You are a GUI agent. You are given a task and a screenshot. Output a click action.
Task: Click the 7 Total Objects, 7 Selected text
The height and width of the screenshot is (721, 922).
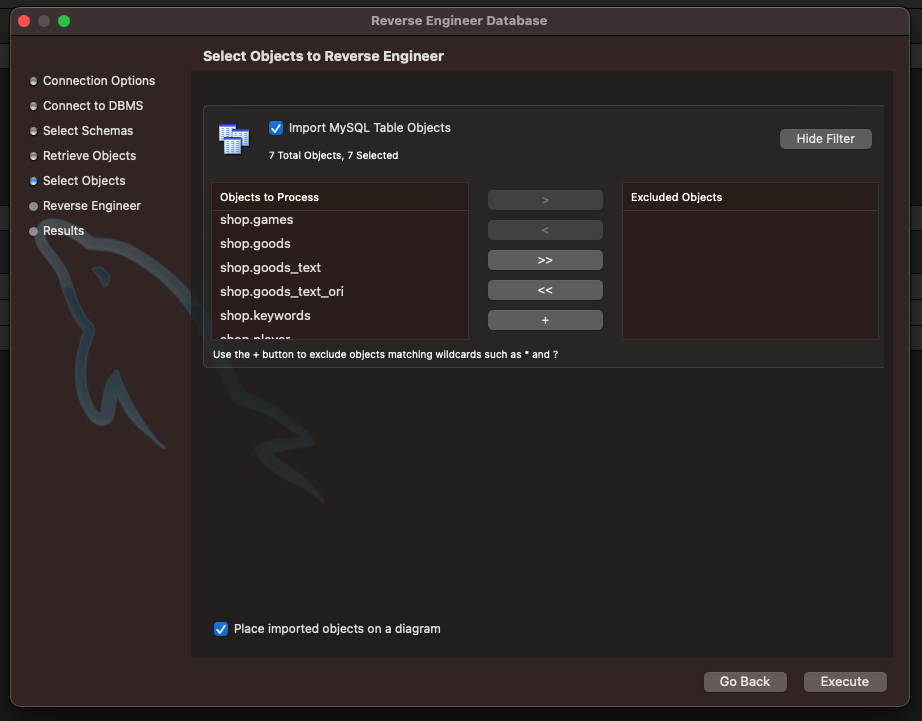[x=333, y=155]
